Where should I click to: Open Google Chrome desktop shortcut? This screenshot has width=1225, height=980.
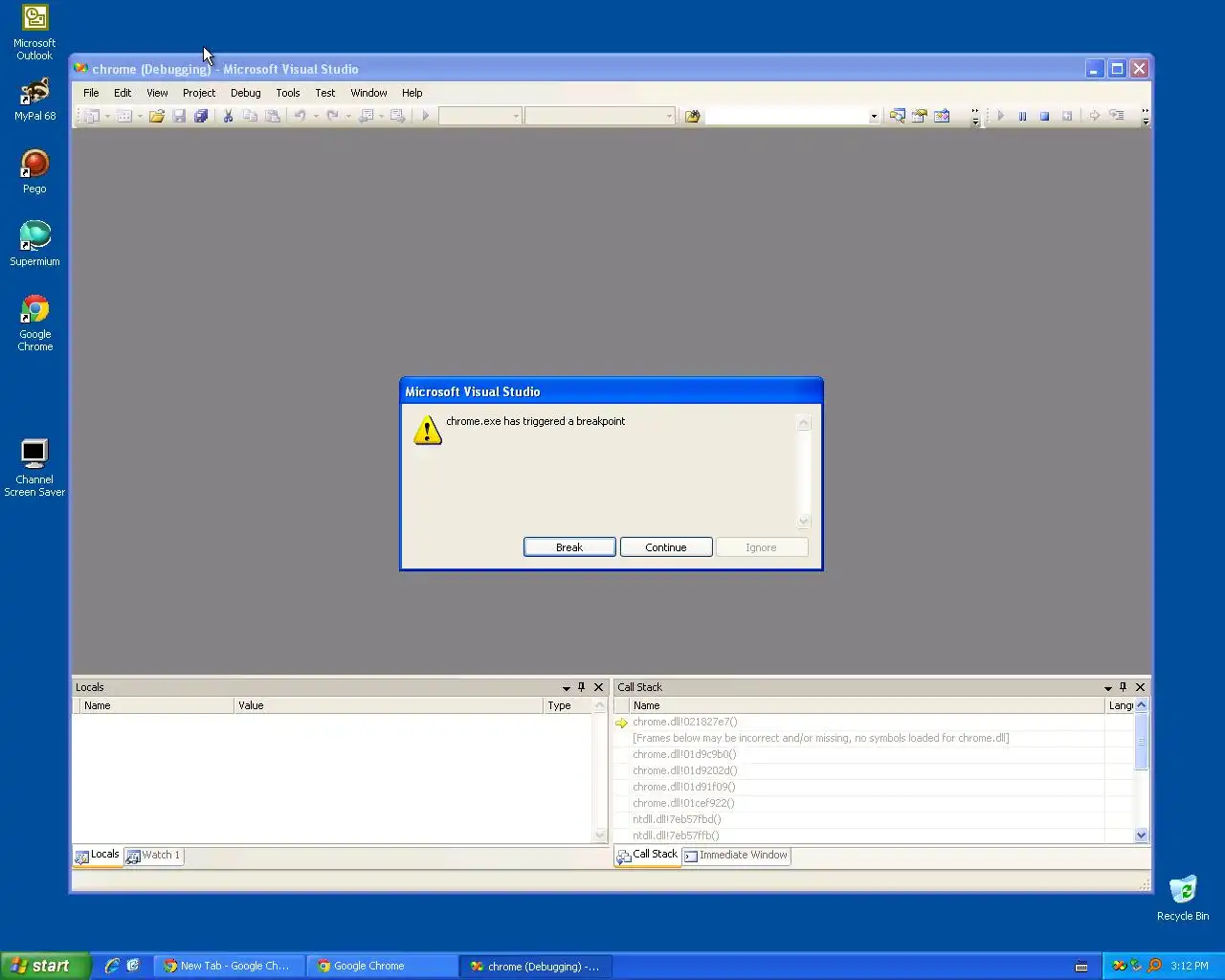pyautogui.click(x=35, y=323)
